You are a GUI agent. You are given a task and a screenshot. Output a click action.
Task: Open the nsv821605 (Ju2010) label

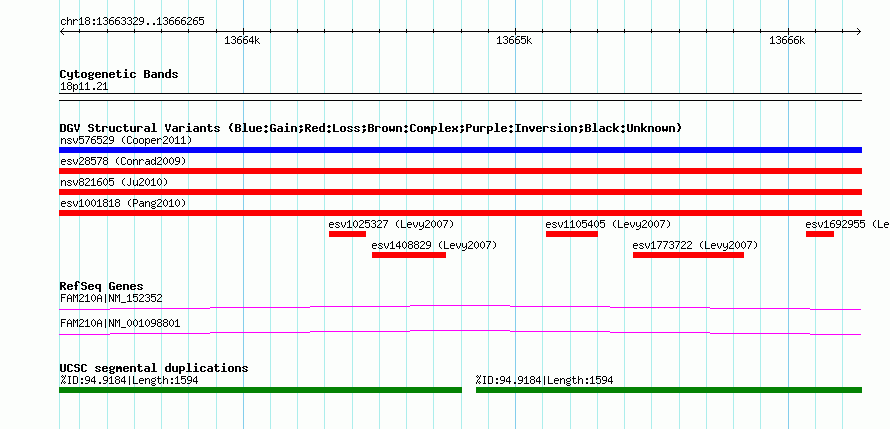point(114,182)
